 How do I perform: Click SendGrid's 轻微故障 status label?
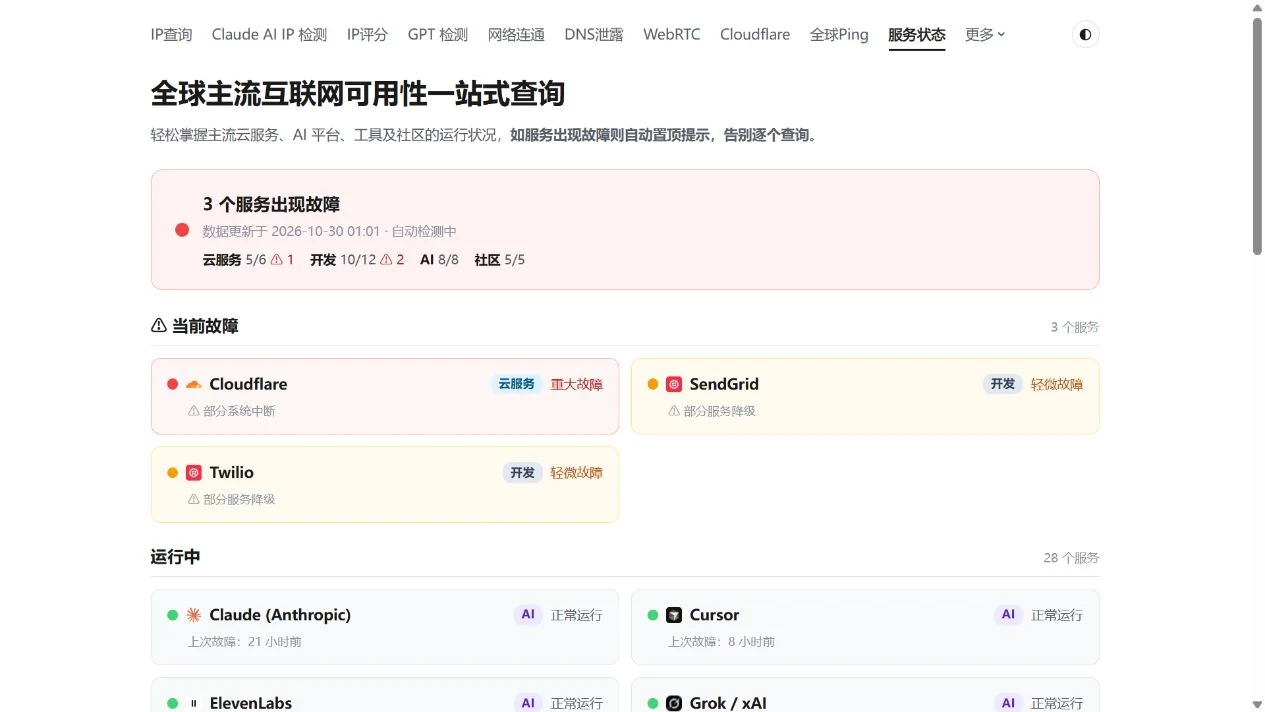point(1057,384)
